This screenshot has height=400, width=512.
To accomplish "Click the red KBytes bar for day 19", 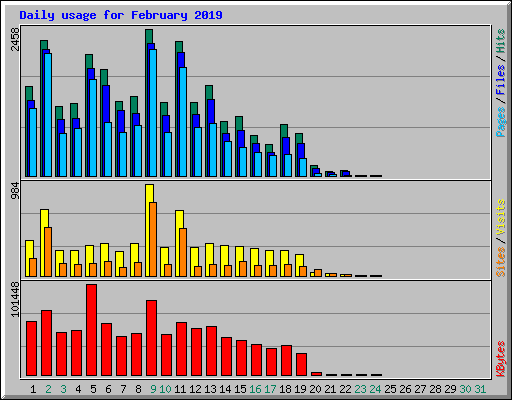I will [302, 365].
